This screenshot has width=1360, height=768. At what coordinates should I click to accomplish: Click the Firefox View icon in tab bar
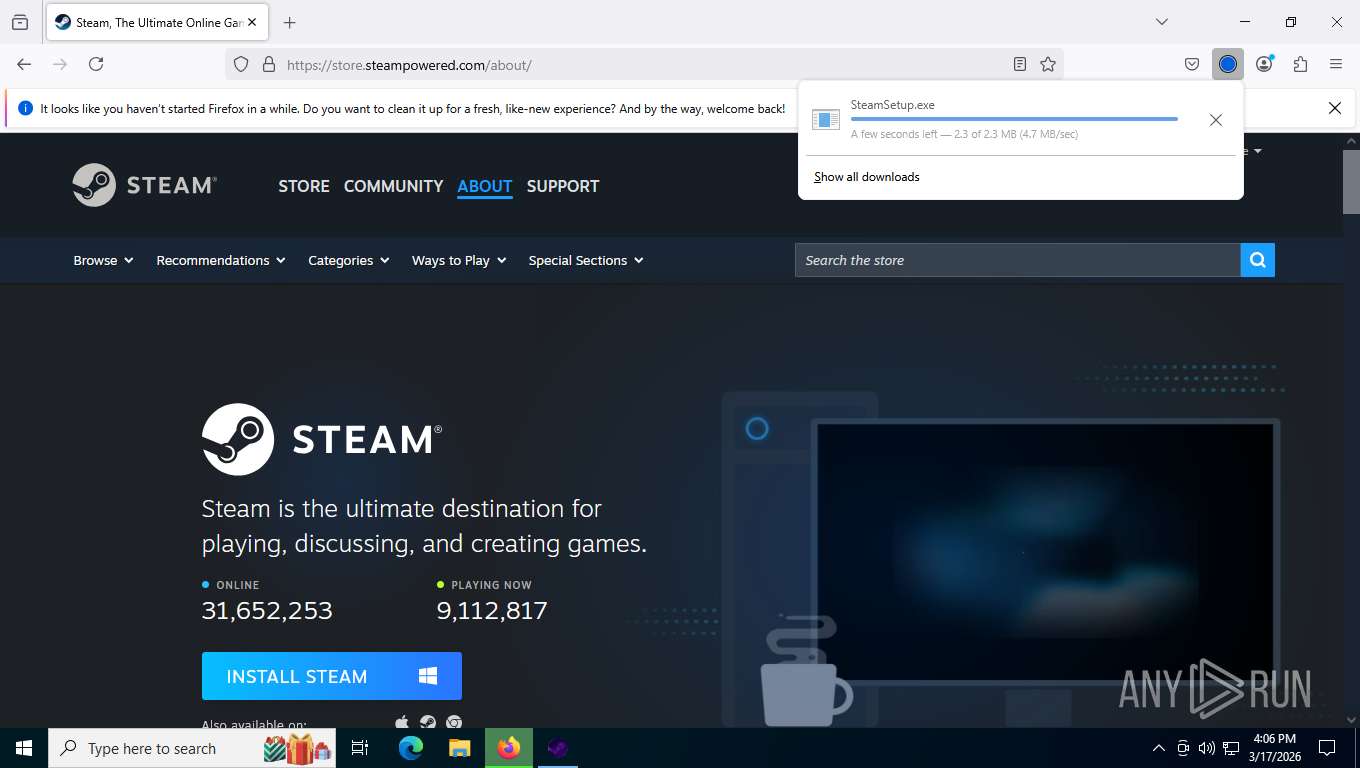point(20,22)
